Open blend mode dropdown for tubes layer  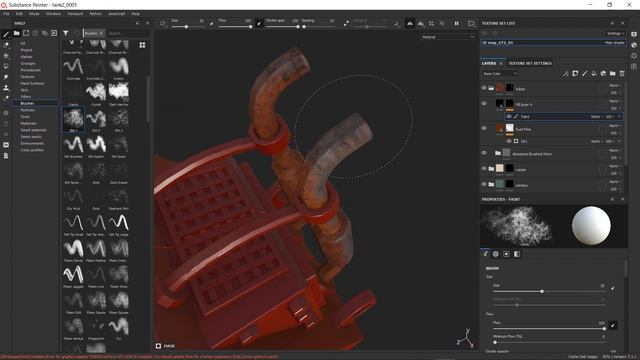click(615, 85)
